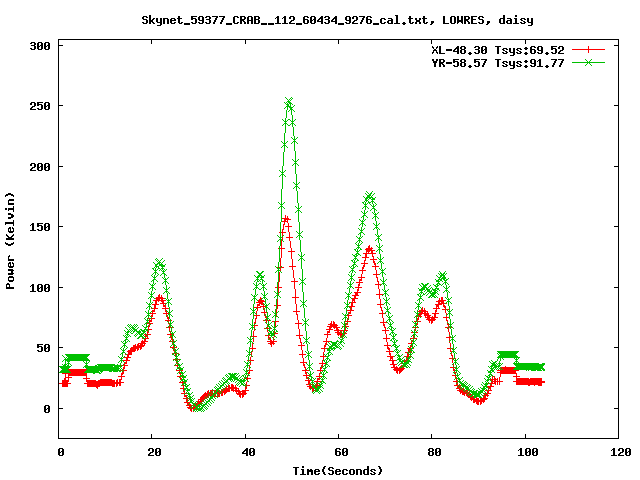Screen dimensions: 640x480
Task: Click the Power (Kelvin) y-axis label
Action: pos(10,241)
